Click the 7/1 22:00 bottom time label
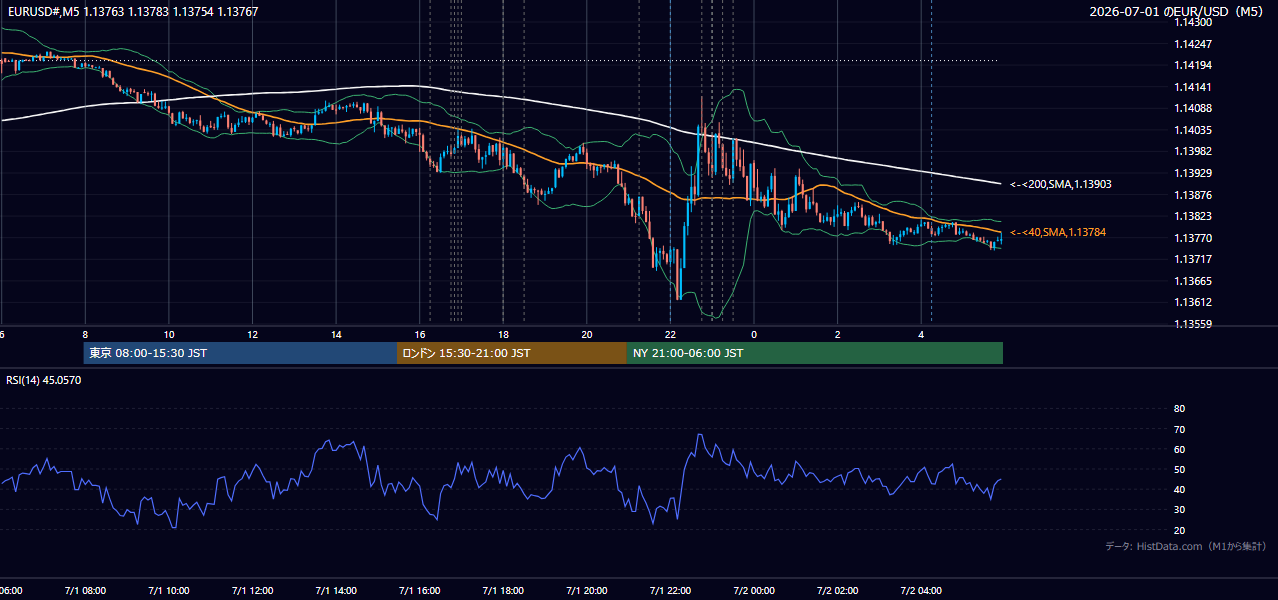This screenshot has height=600, width=1278. pyautogui.click(x=670, y=591)
